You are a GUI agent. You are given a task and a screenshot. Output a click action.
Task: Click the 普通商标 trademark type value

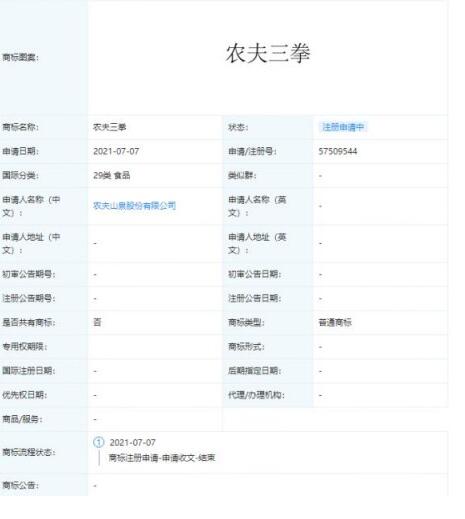pyautogui.click(x=335, y=322)
